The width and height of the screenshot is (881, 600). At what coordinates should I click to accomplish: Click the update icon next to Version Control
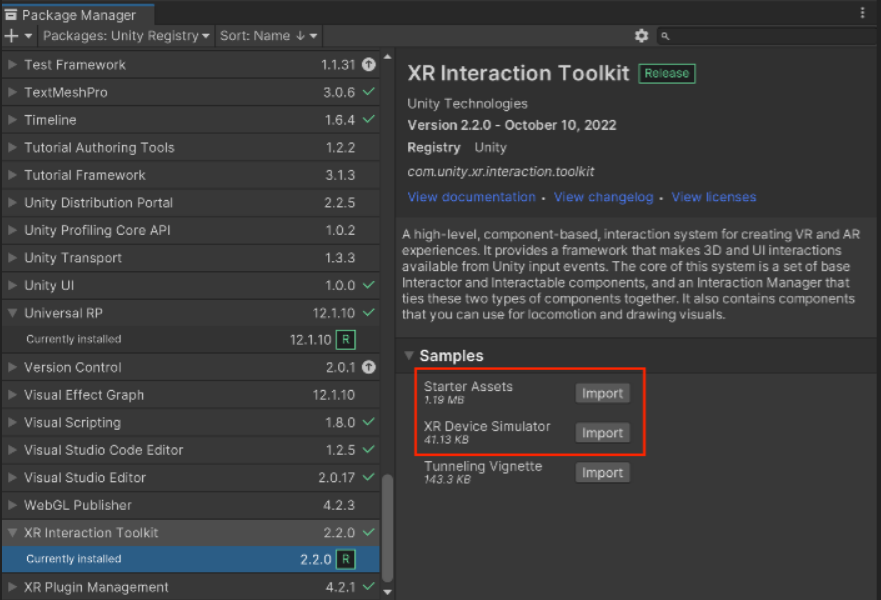[x=368, y=367]
